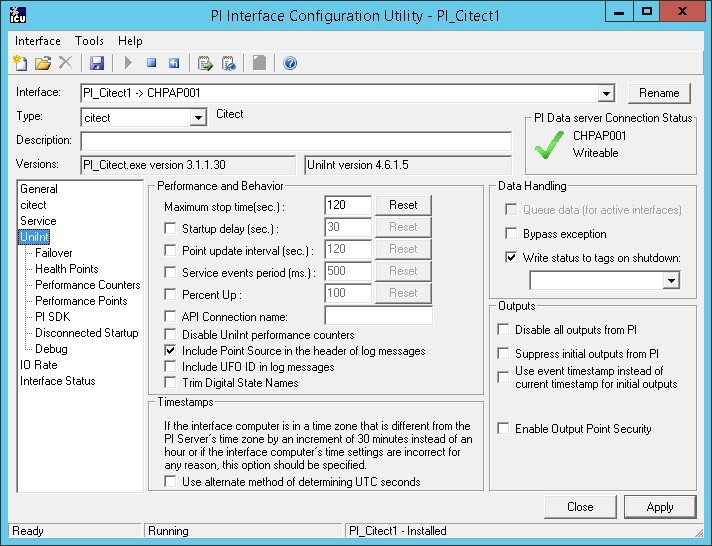712x546 pixels.
Task: Open the Help menu
Action: [130, 41]
